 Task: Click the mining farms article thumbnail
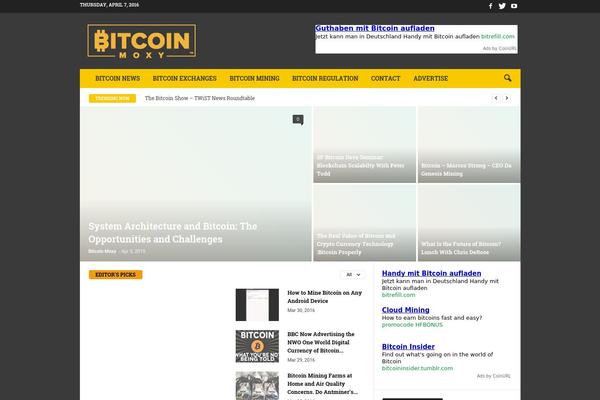pos(257,386)
